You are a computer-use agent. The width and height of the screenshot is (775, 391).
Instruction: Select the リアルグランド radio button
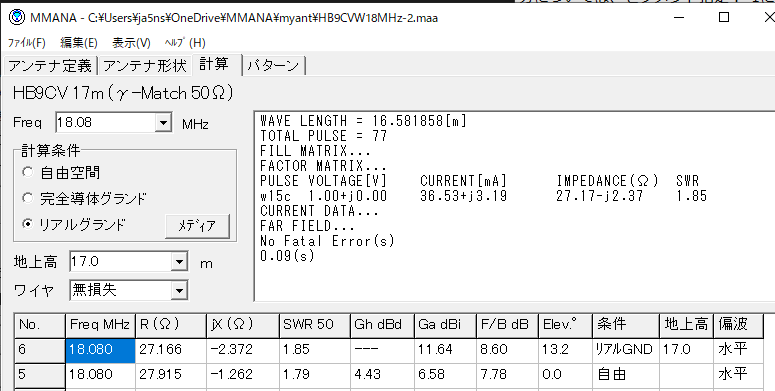(x=28, y=224)
